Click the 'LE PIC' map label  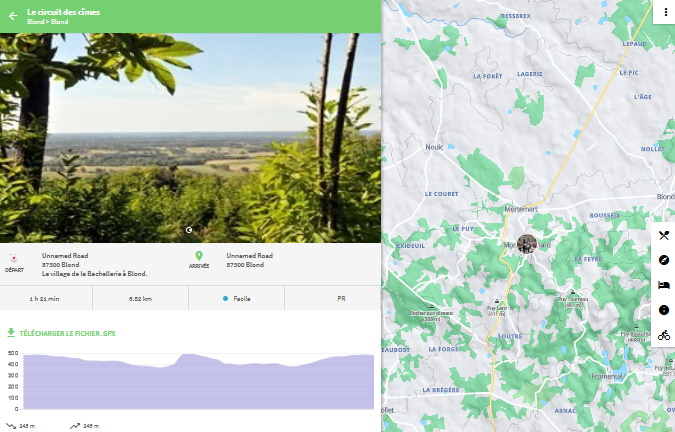coord(629,73)
